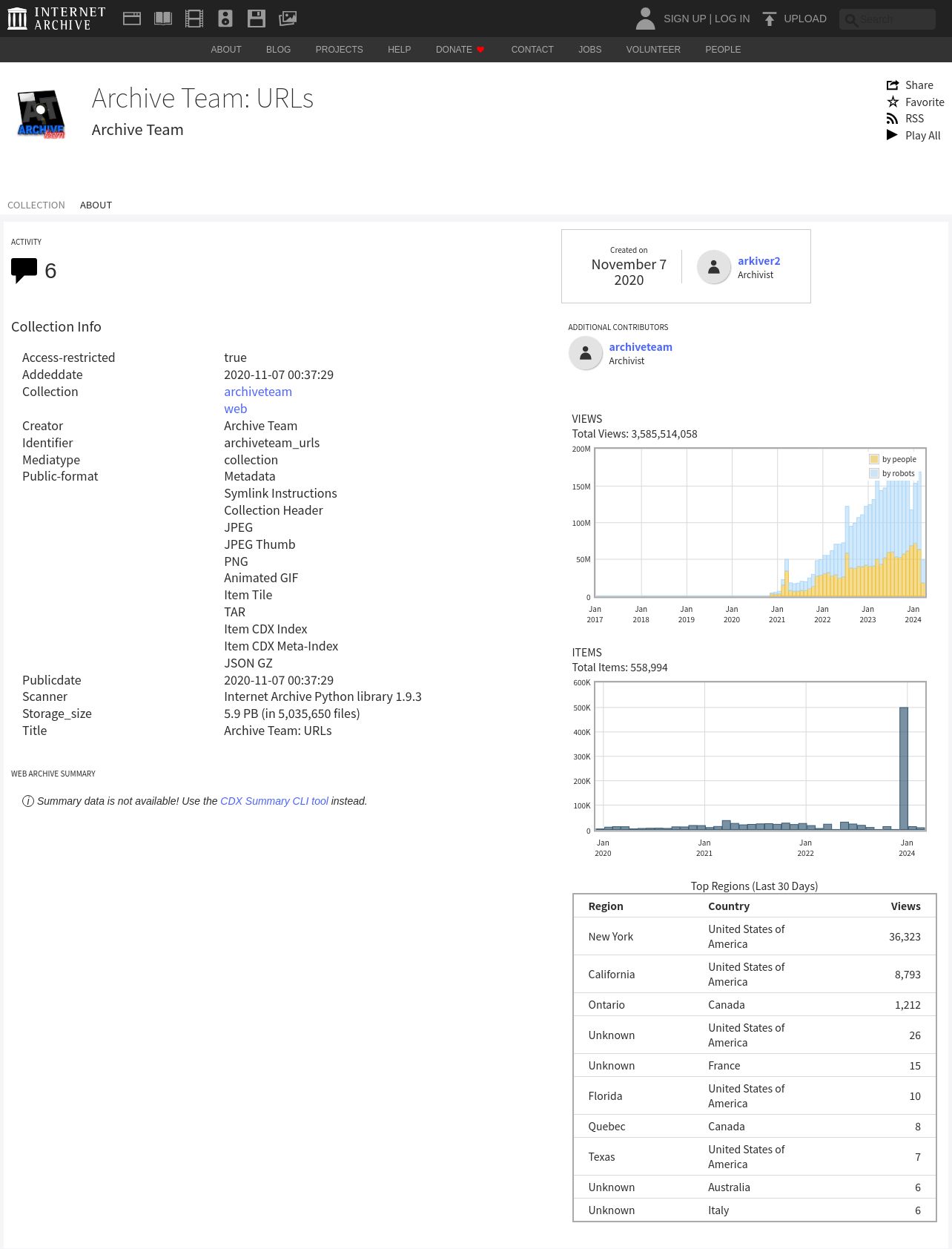Open the HELP menu item
Viewport: 952px width, 1249px height.
pos(399,50)
